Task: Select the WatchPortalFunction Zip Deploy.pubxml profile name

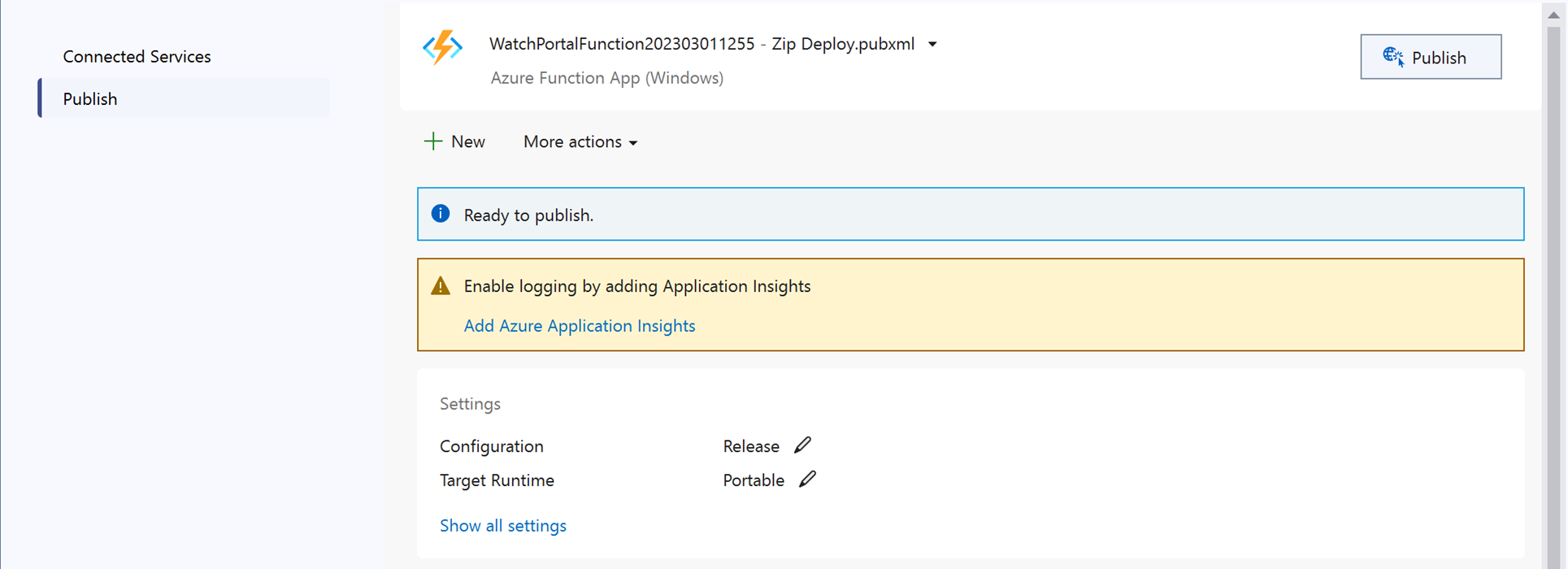Action: click(702, 44)
